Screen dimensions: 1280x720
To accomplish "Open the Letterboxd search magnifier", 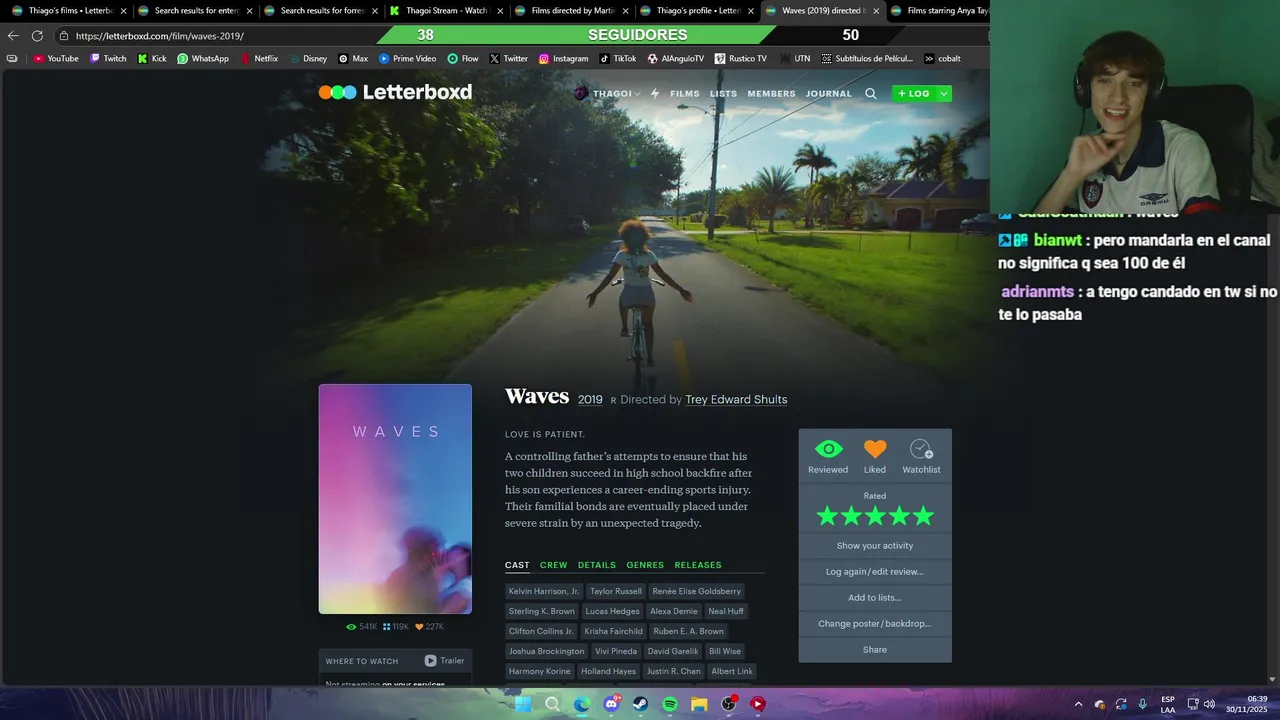I will 870,93.
